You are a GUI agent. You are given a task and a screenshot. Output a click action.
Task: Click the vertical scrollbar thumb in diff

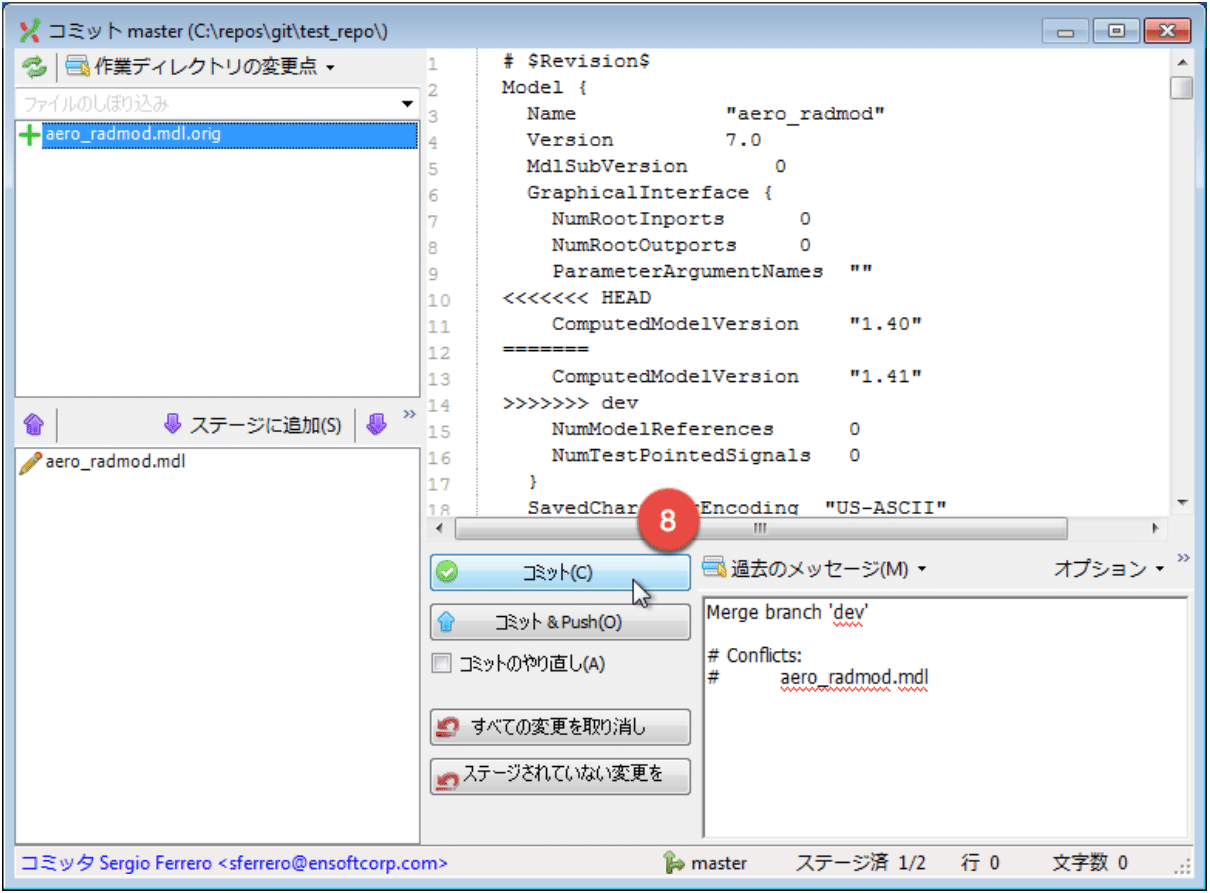1181,88
